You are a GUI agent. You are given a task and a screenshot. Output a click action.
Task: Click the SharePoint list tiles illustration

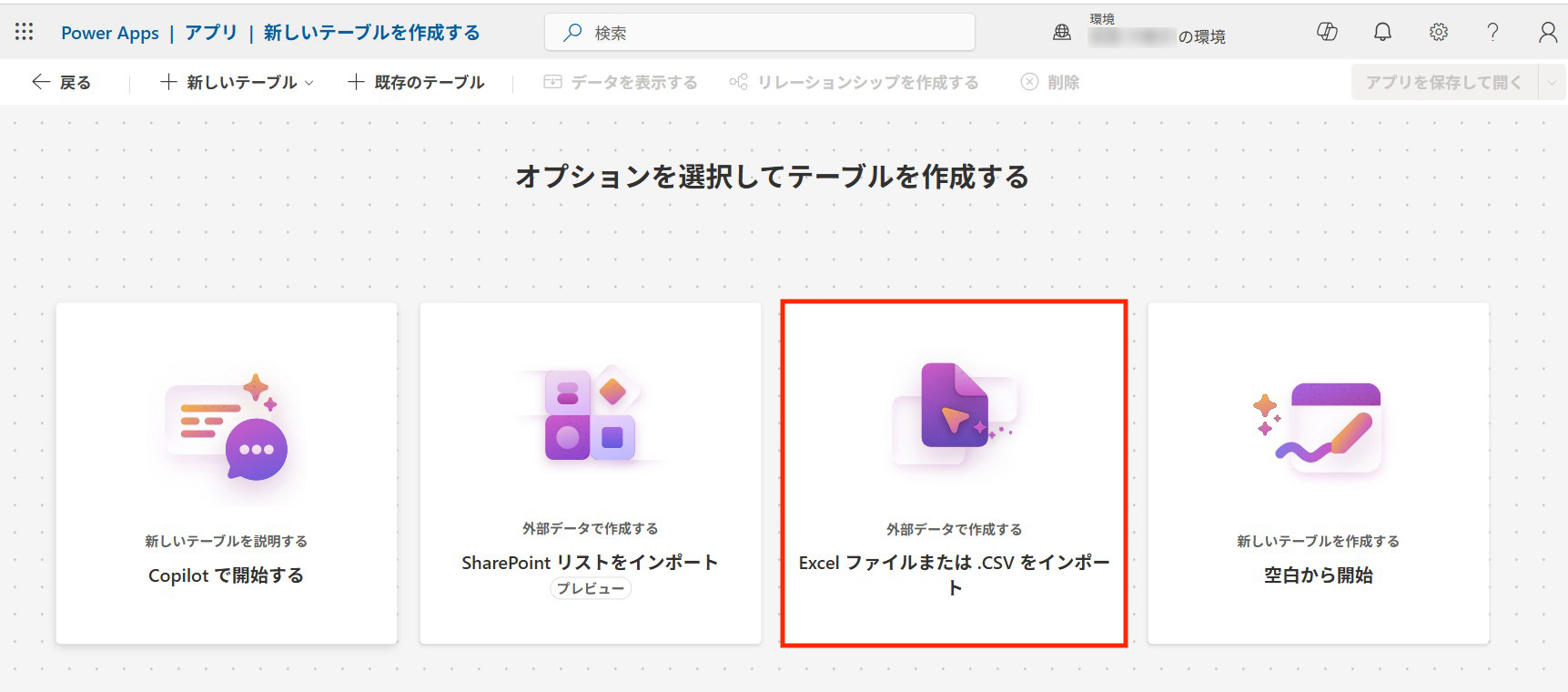click(591, 414)
